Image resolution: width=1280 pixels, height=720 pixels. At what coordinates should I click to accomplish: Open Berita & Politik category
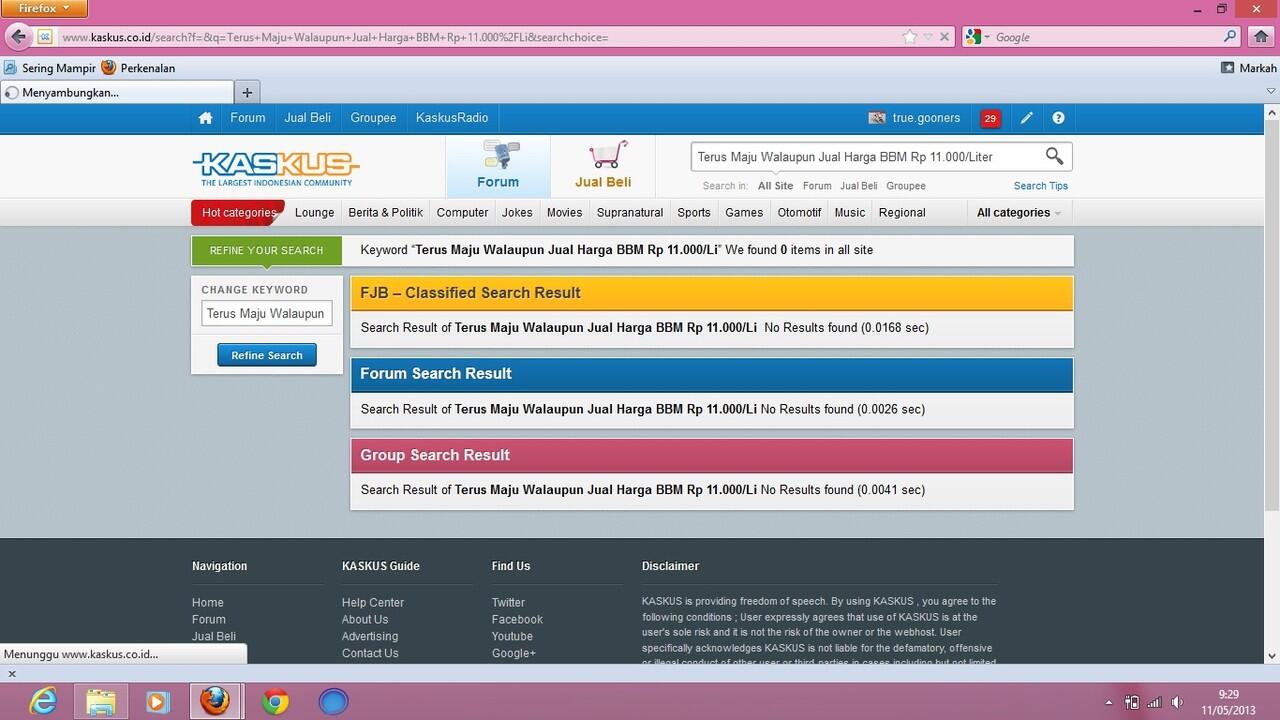click(x=385, y=212)
